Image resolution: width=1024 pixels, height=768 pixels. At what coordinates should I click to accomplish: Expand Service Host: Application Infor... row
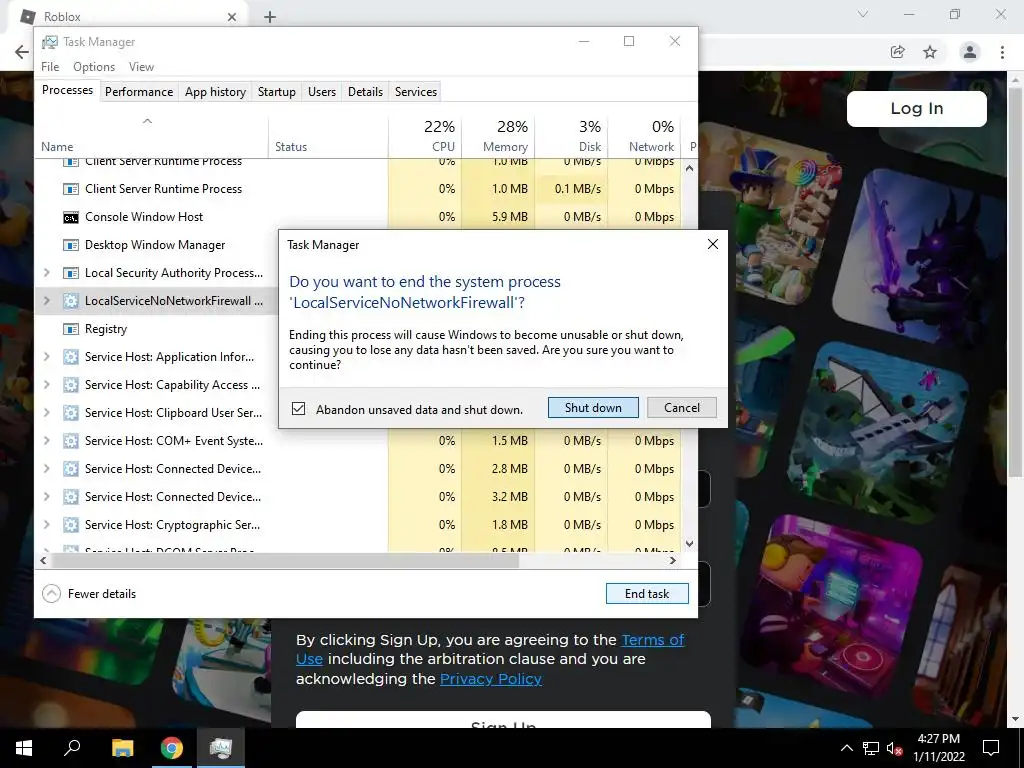(x=46, y=357)
